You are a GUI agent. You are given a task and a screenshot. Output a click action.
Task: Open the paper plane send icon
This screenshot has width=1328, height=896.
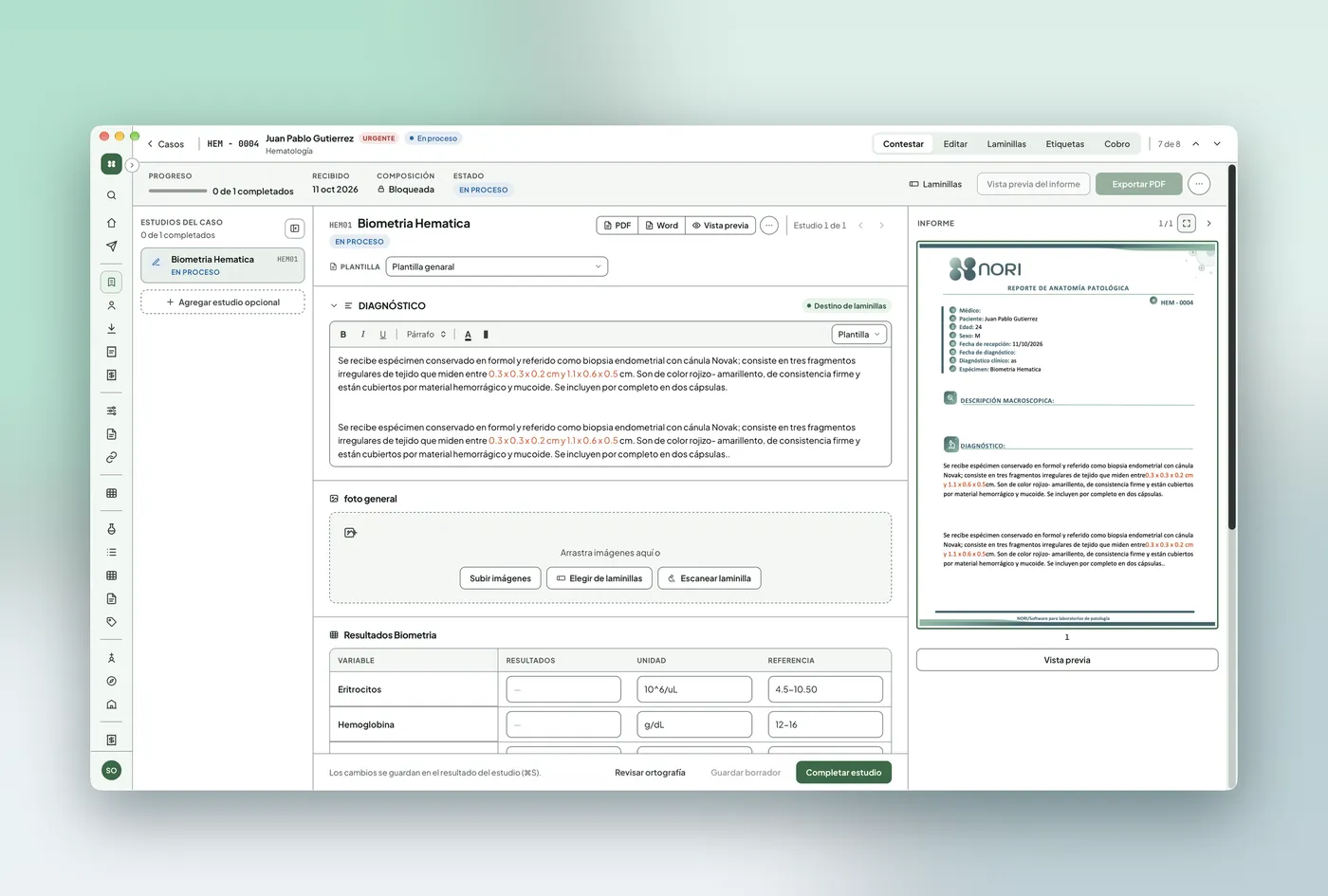click(111, 247)
